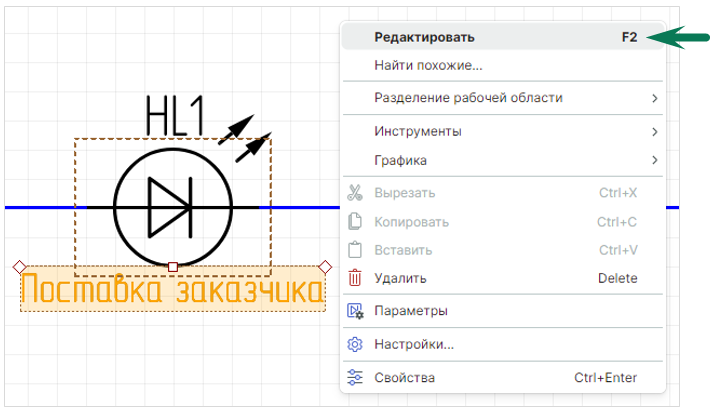Open Параметры from the context menu
Viewport: 714px width, 412px height.
pyautogui.click(x=503, y=311)
